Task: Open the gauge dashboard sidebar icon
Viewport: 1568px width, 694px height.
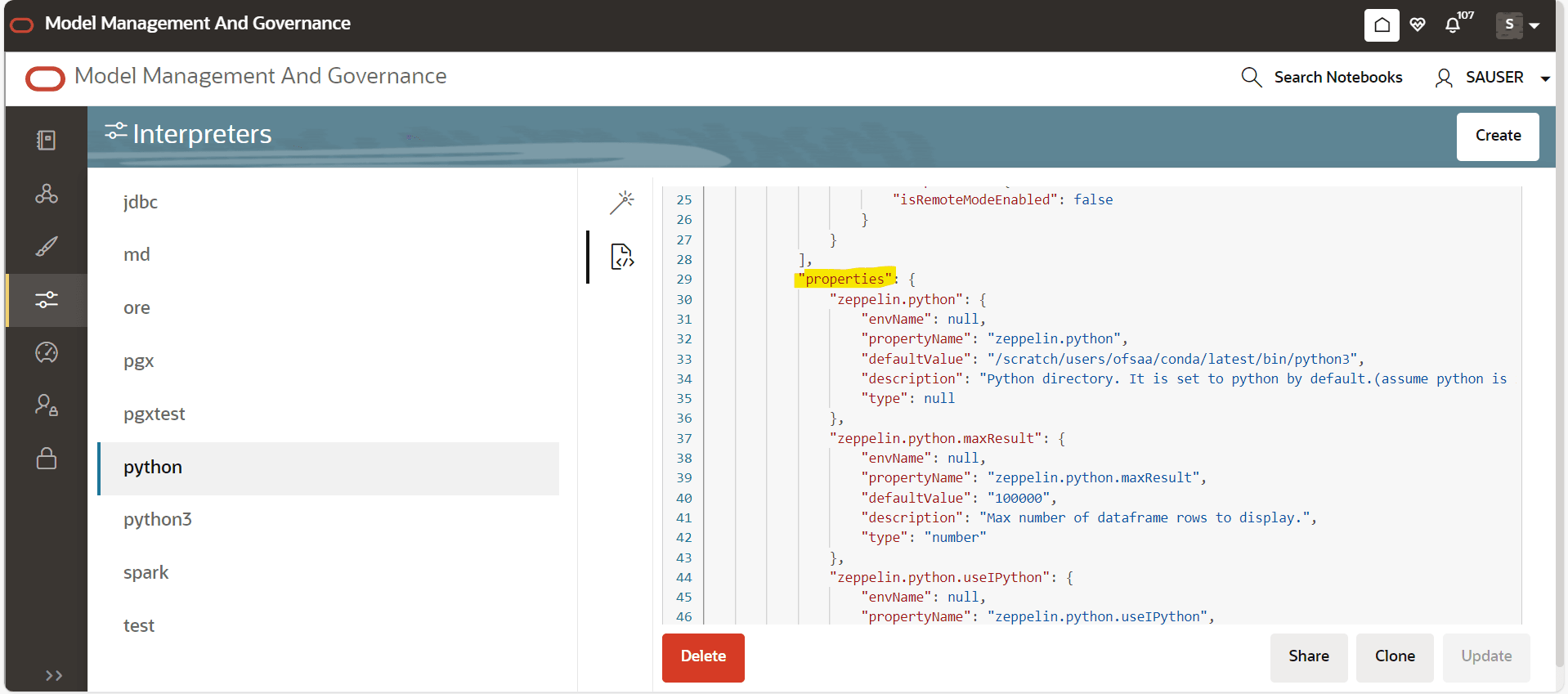Action: 47,352
